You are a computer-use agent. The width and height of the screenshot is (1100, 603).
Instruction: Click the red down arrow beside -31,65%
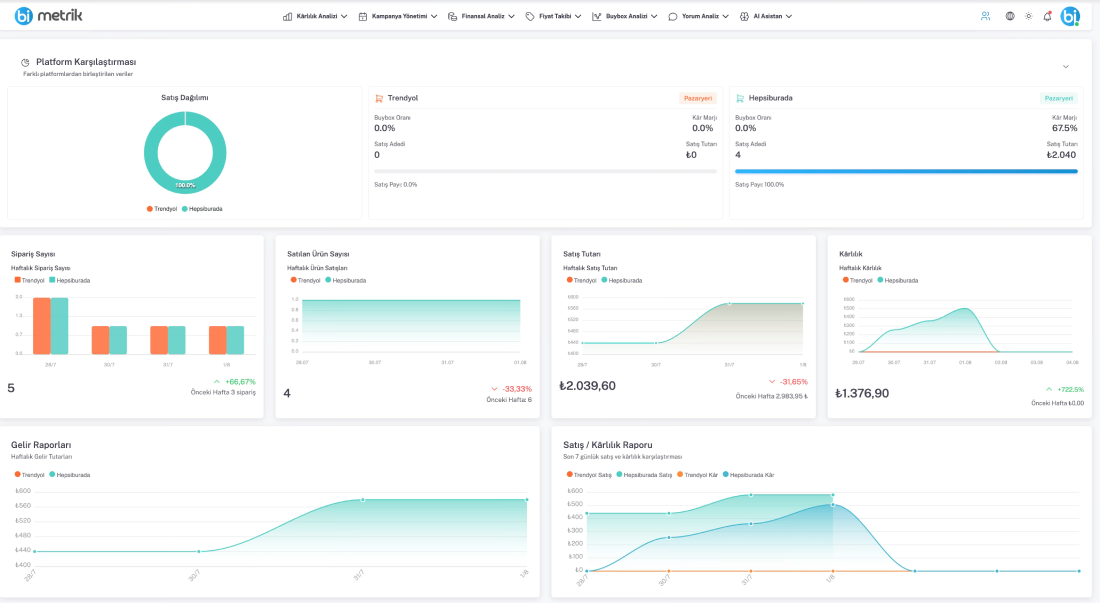point(772,382)
